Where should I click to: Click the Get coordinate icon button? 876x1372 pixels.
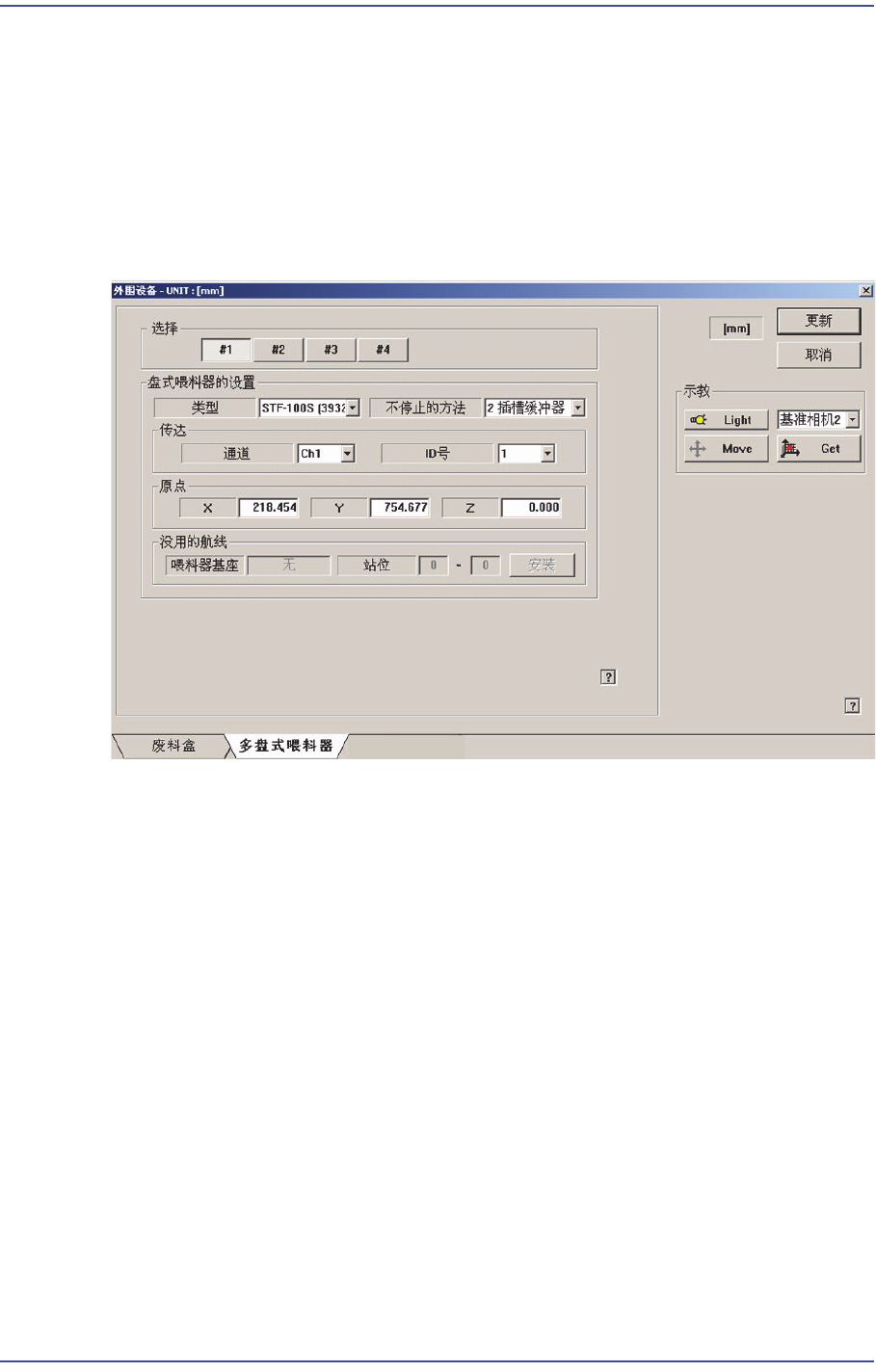click(818, 449)
